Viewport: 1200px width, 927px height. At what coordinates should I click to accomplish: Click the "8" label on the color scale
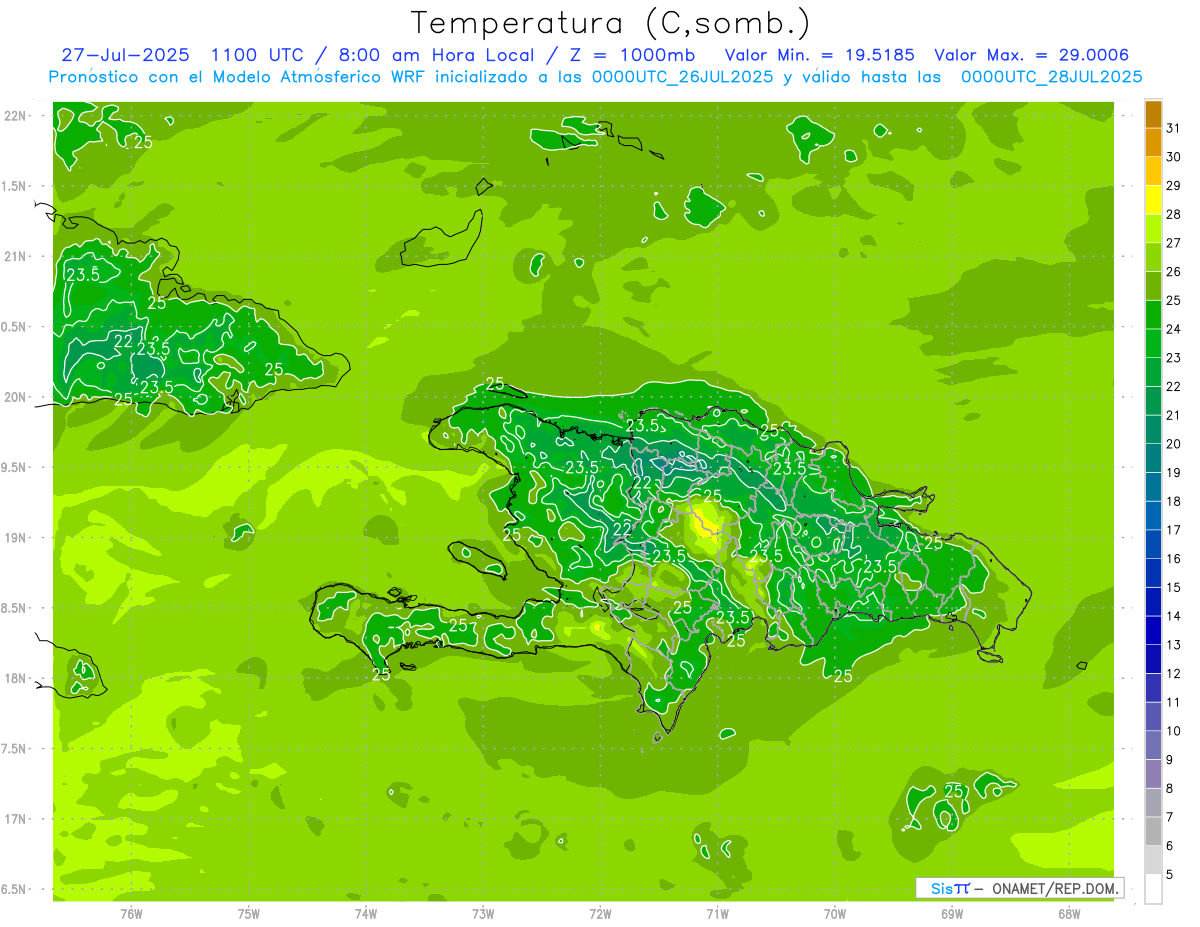[1170, 788]
